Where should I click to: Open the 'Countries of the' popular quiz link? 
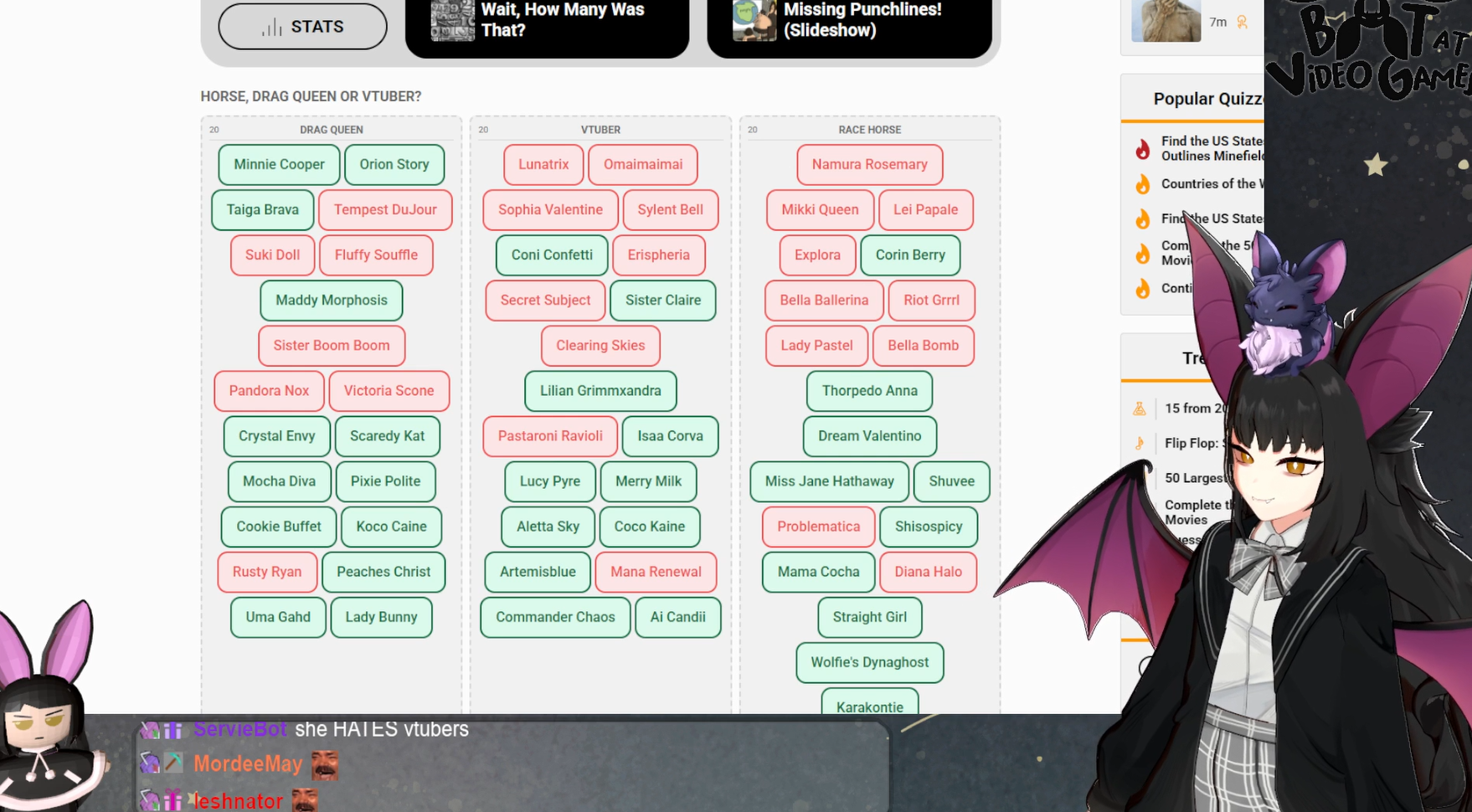1212,184
